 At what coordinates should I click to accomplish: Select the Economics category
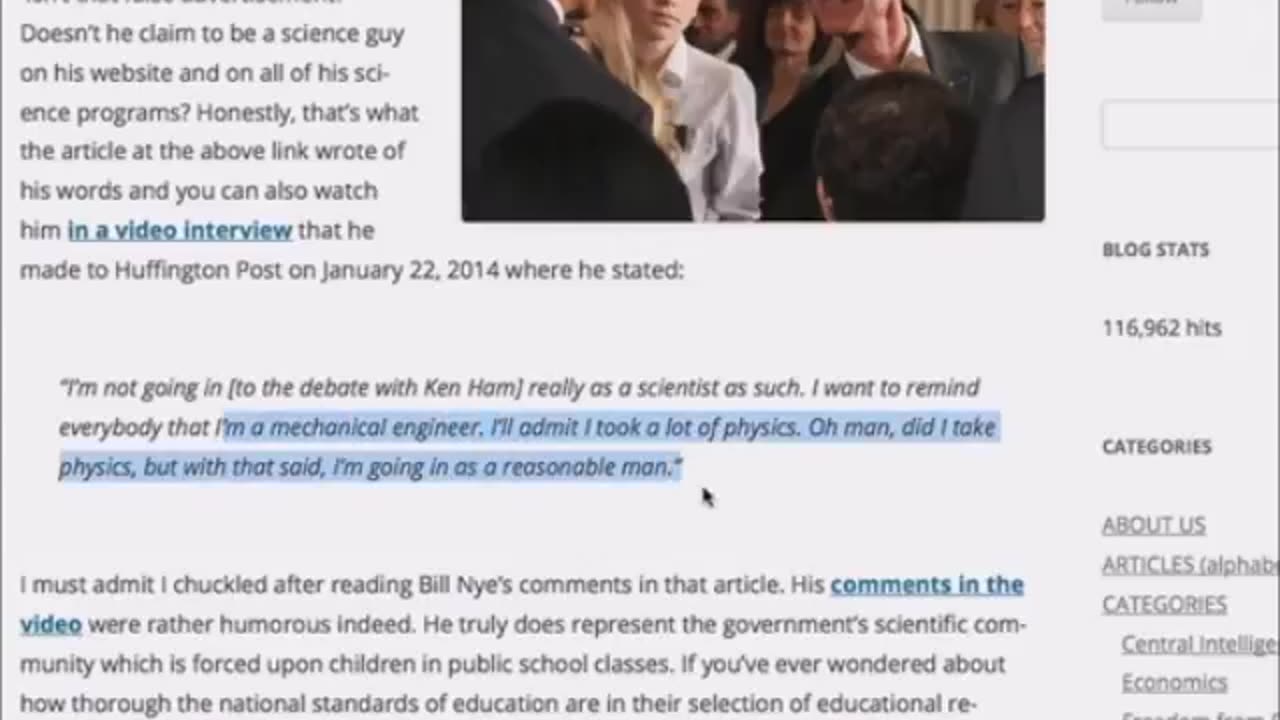click(1174, 682)
